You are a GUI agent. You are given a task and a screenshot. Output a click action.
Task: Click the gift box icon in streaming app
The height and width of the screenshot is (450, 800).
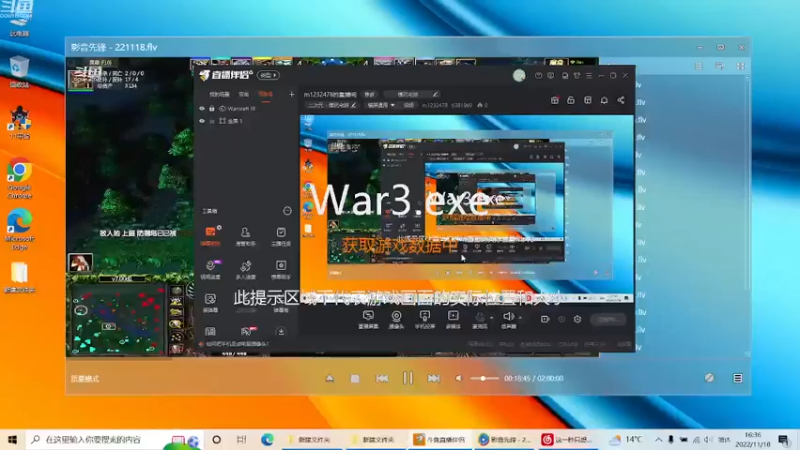click(x=555, y=101)
